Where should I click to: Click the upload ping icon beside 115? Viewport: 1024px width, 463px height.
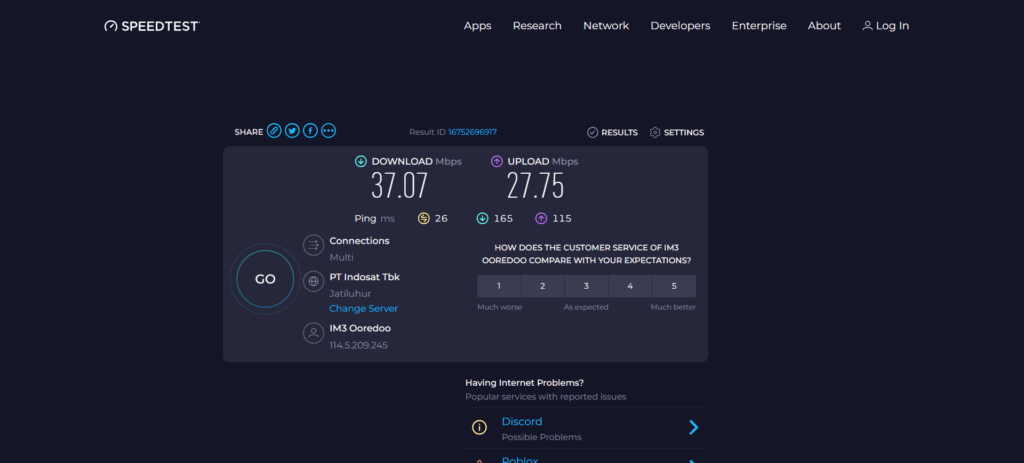pyautogui.click(x=541, y=218)
